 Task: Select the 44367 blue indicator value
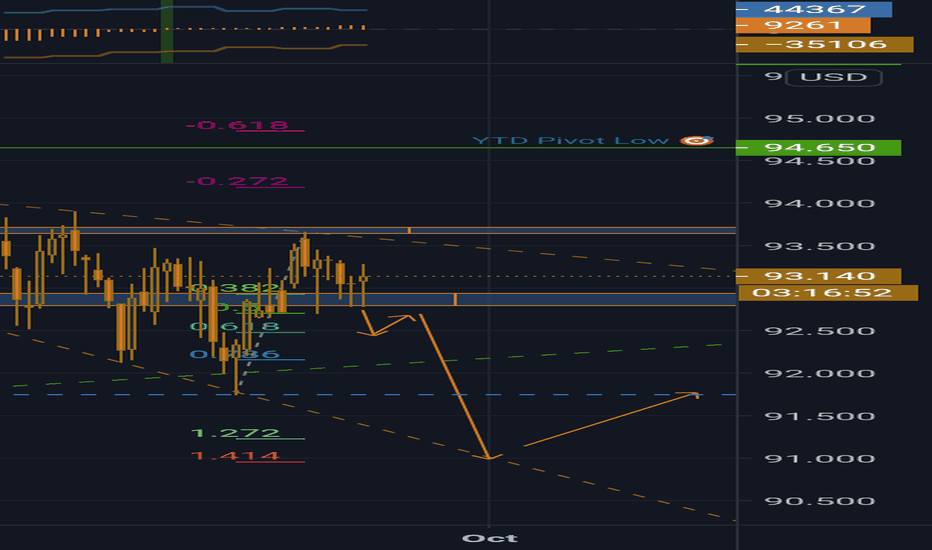(814, 9)
